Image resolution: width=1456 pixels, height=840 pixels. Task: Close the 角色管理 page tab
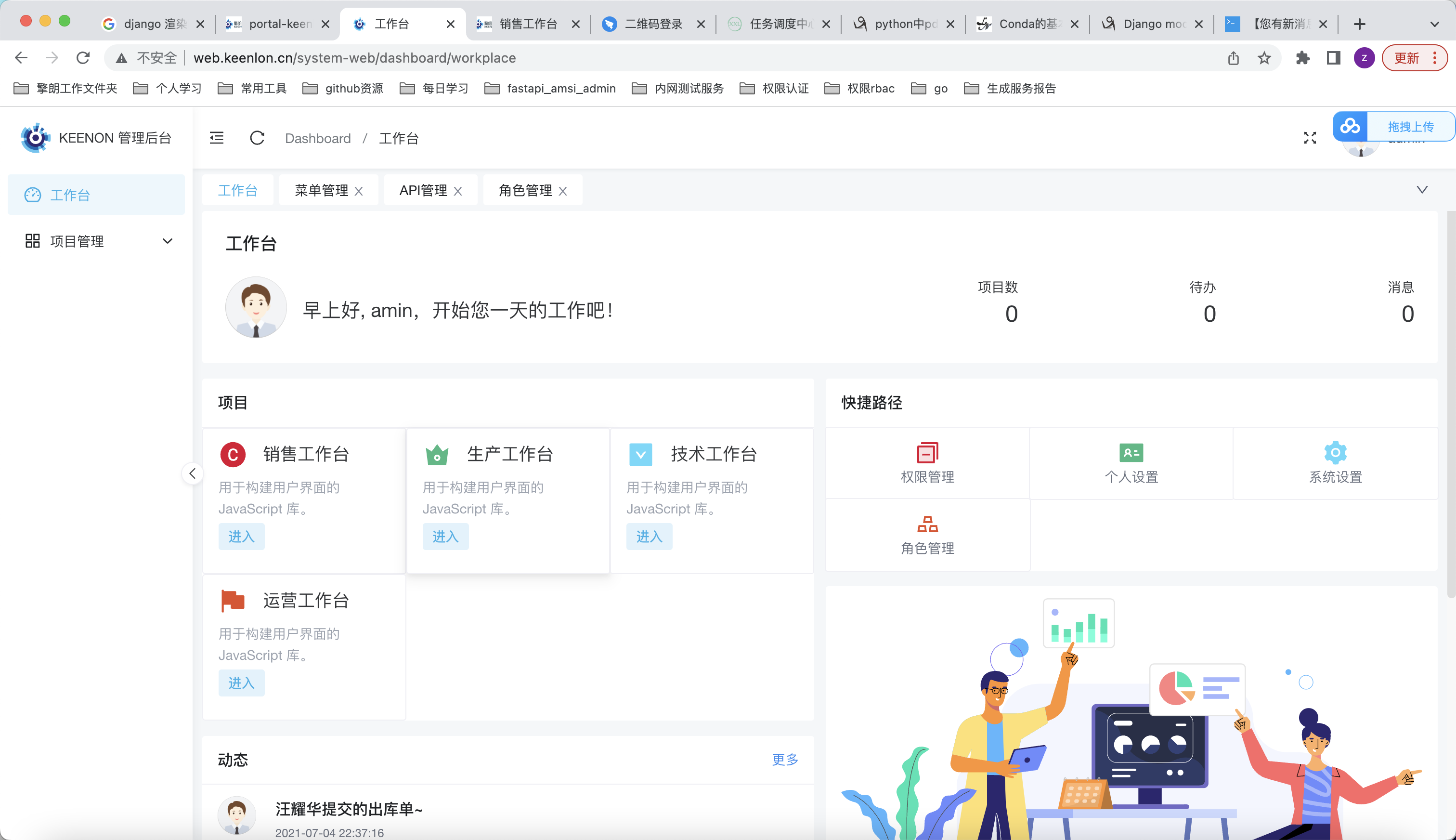pos(563,191)
